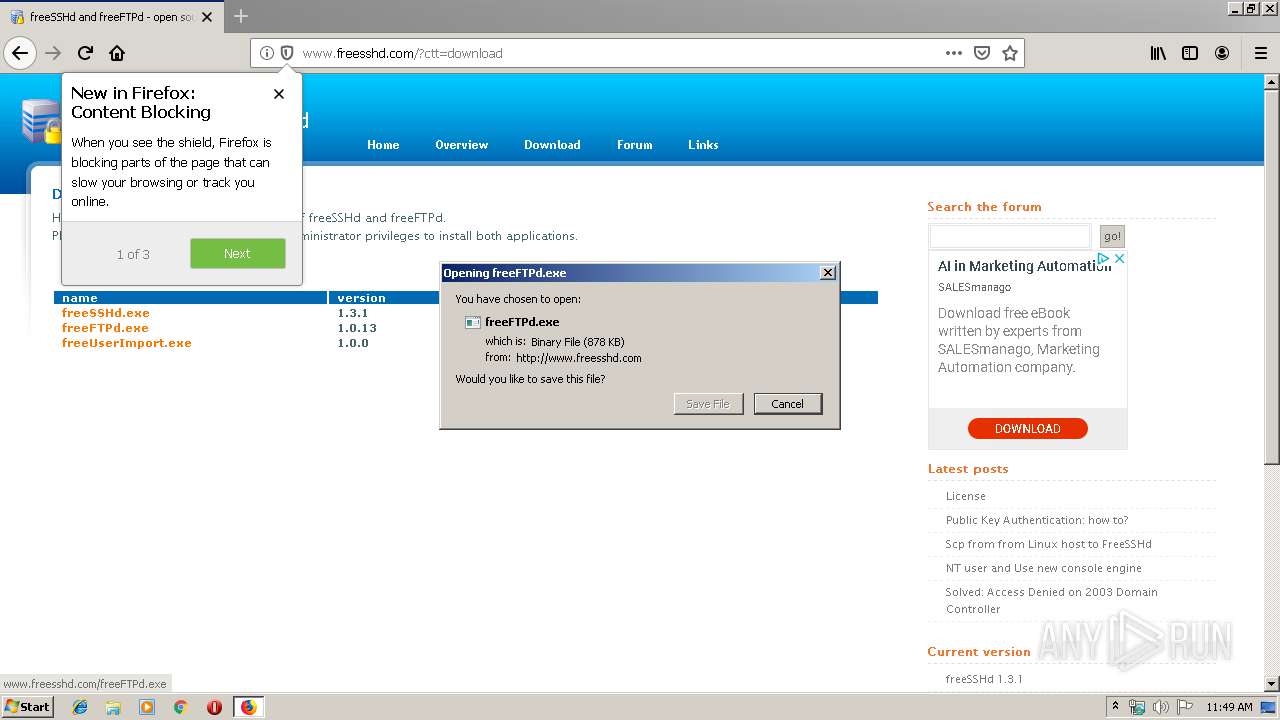
Task: Click freeSSHd 1.3.1 under Current version
Action: point(984,679)
